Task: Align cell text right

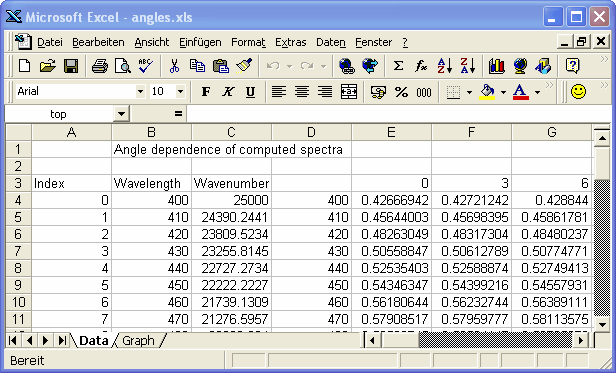Action: [325, 92]
